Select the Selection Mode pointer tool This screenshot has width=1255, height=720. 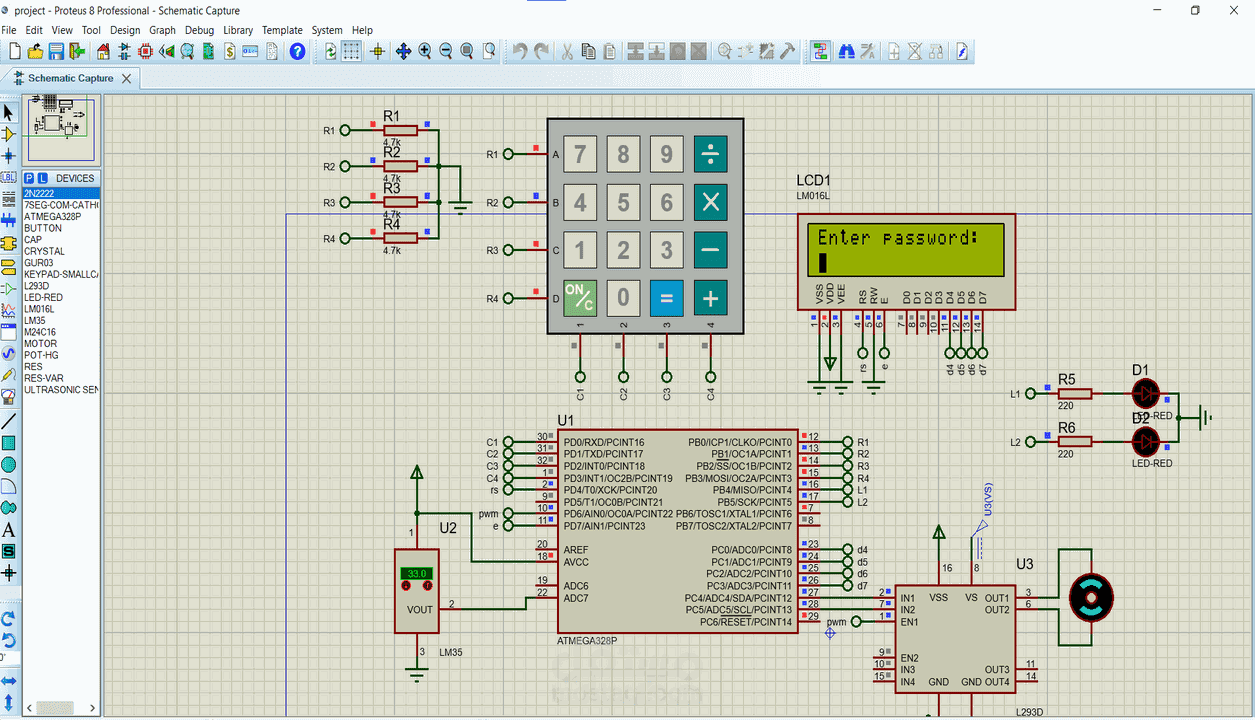[10, 112]
